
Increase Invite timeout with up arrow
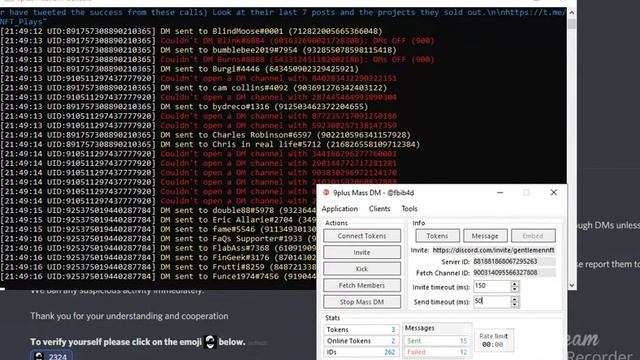tap(515, 284)
